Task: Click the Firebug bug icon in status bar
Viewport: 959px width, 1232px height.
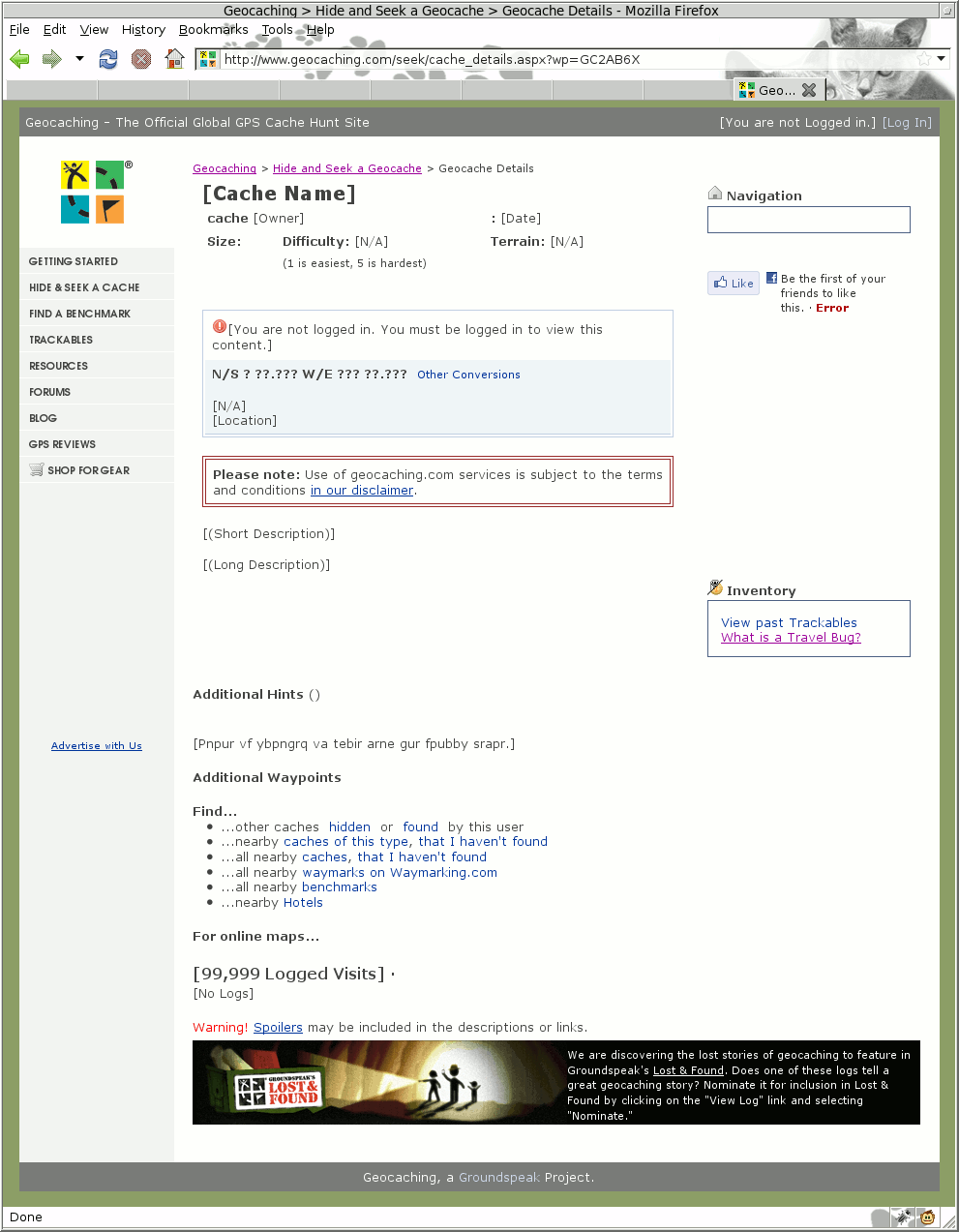Action: click(x=902, y=1217)
